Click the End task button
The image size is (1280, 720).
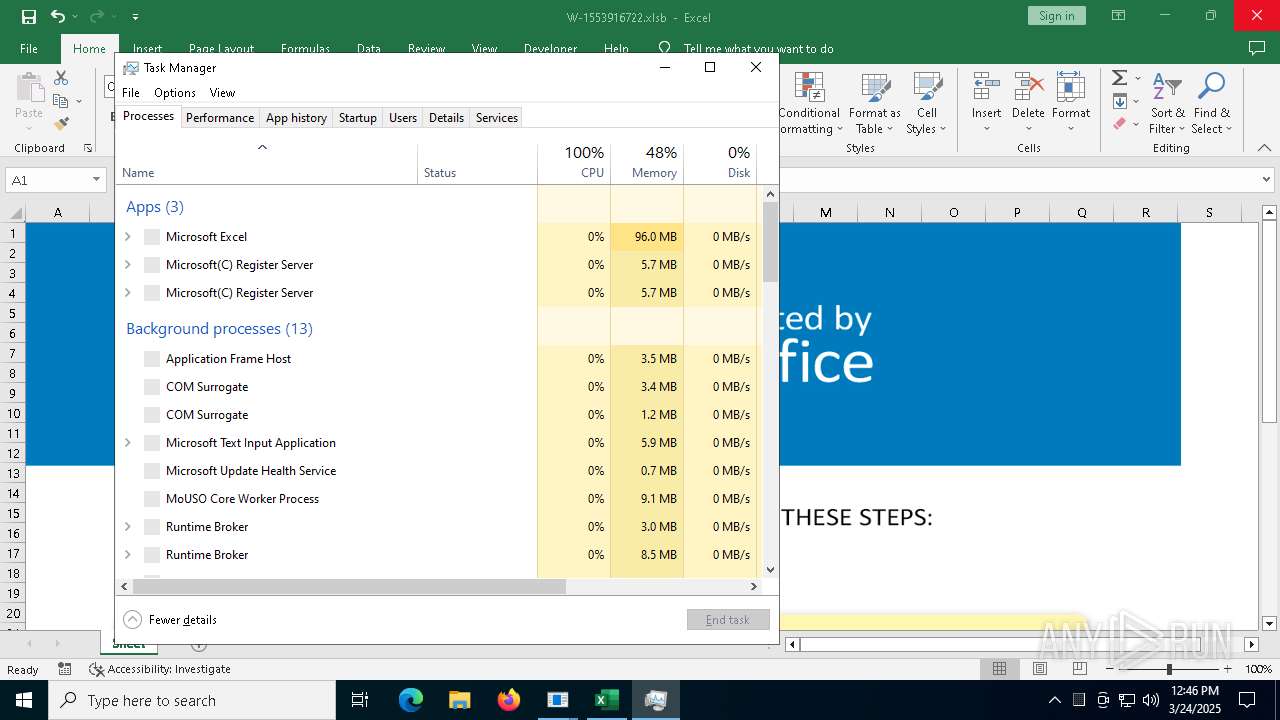[728, 620]
